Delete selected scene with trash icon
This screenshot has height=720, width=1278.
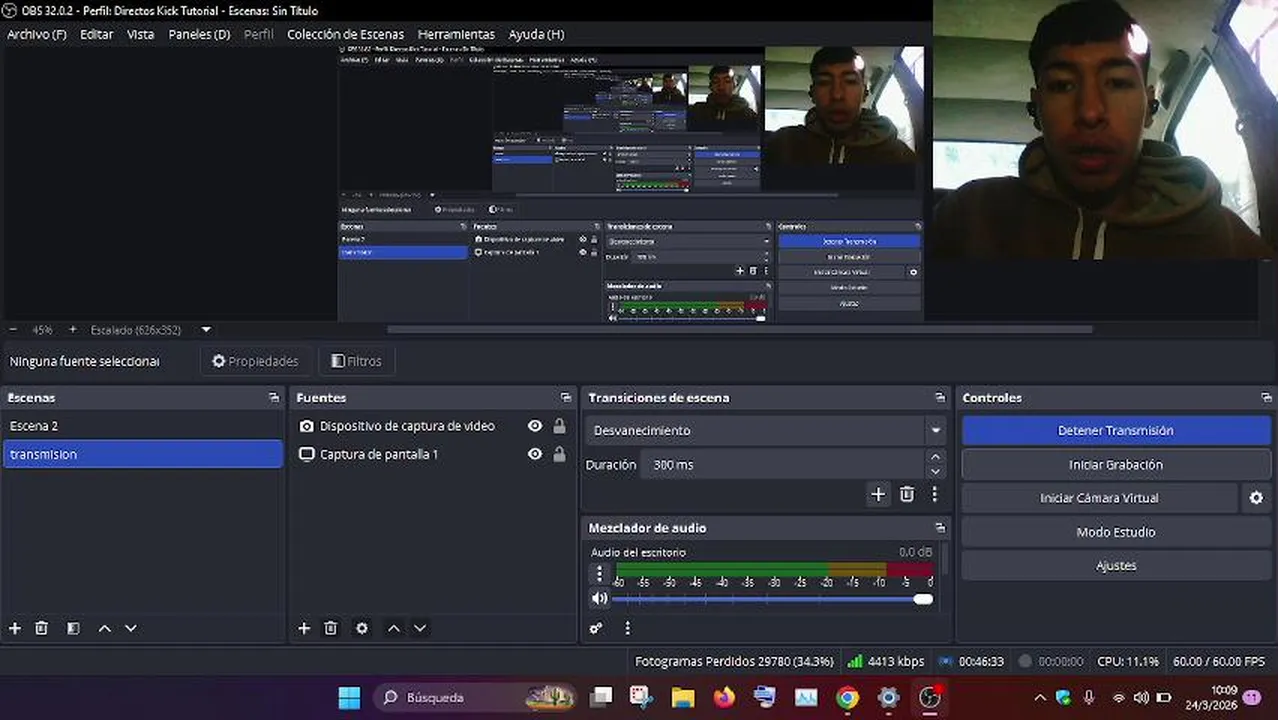[x=41, y=628]
